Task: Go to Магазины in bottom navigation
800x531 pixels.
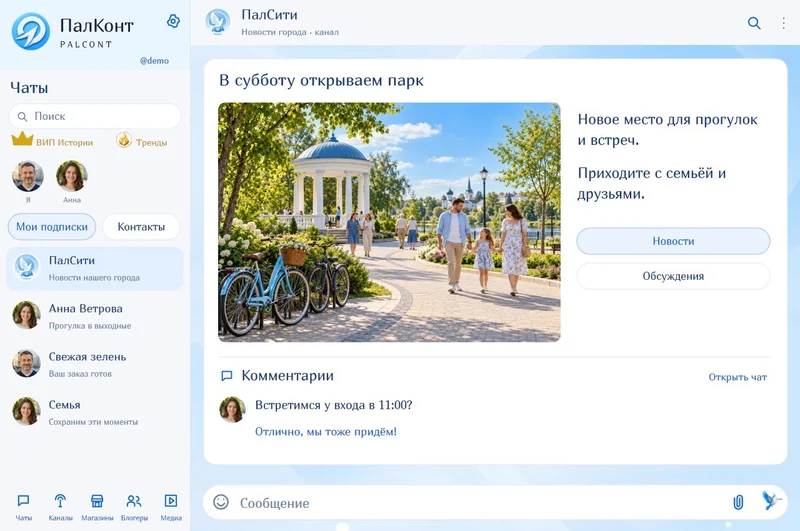Action: pyautogui.click(x=97, y=507)
